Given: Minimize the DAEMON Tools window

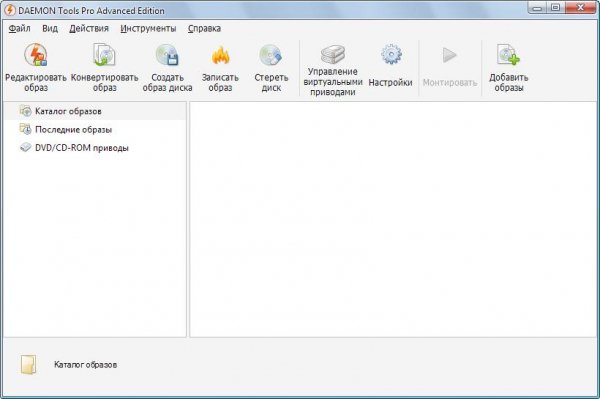Looking at the screenshot, I should pyautogui.click(x=538, y=7).
